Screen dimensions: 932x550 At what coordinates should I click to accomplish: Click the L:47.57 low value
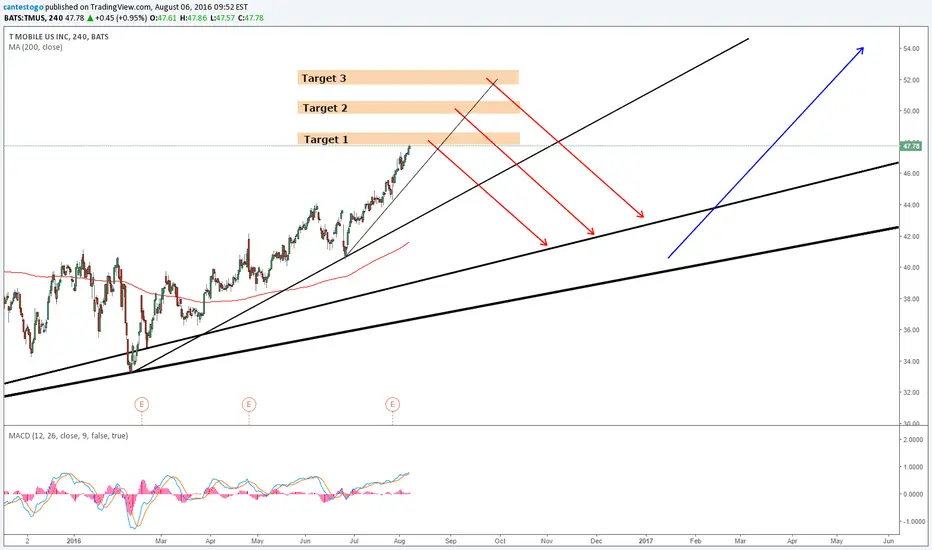(222, 18)
